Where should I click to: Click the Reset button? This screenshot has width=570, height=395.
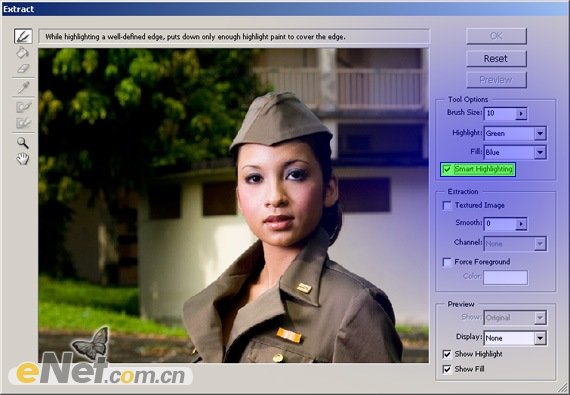click(496, 59)
